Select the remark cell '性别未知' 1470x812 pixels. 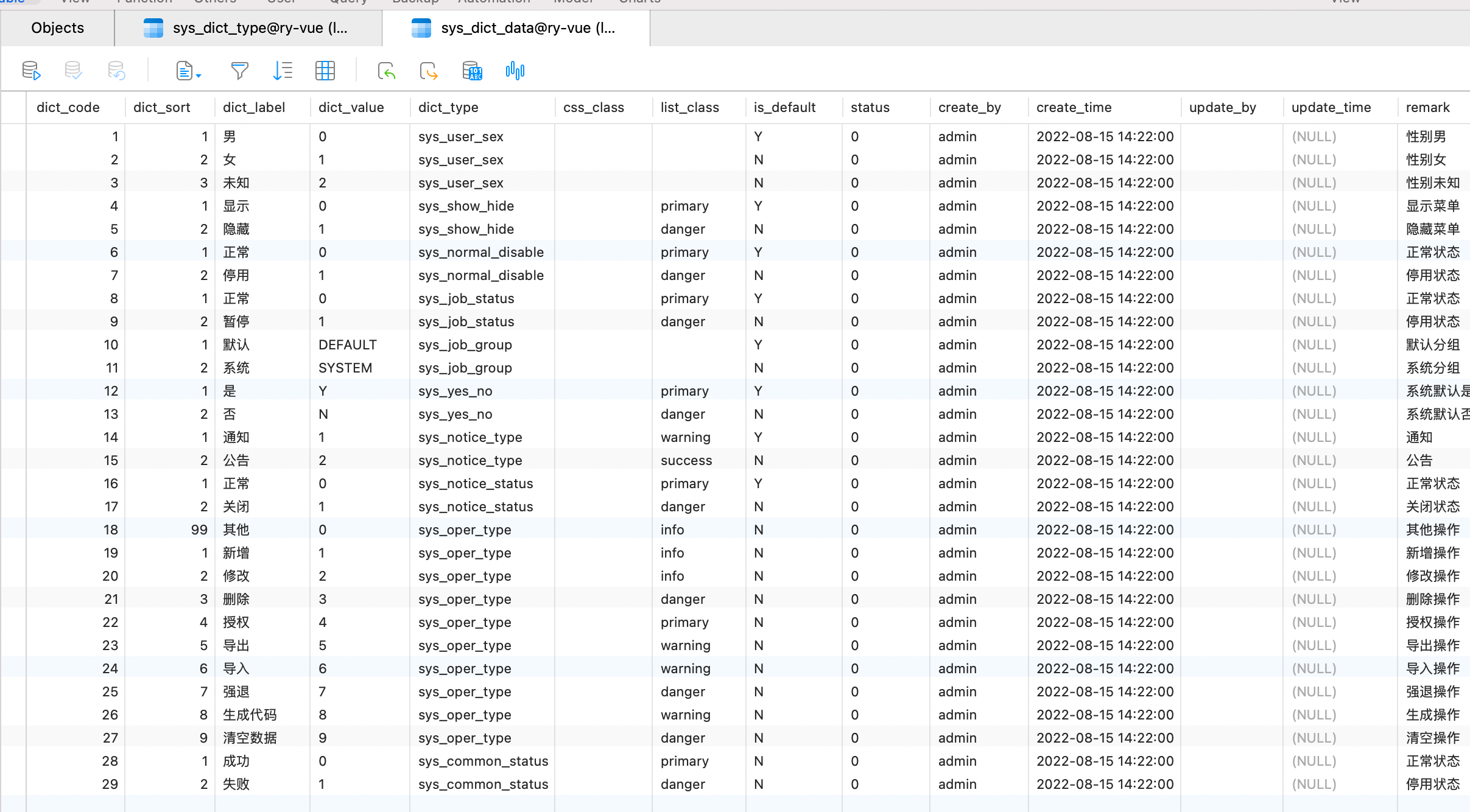(x=1433, y=183)
